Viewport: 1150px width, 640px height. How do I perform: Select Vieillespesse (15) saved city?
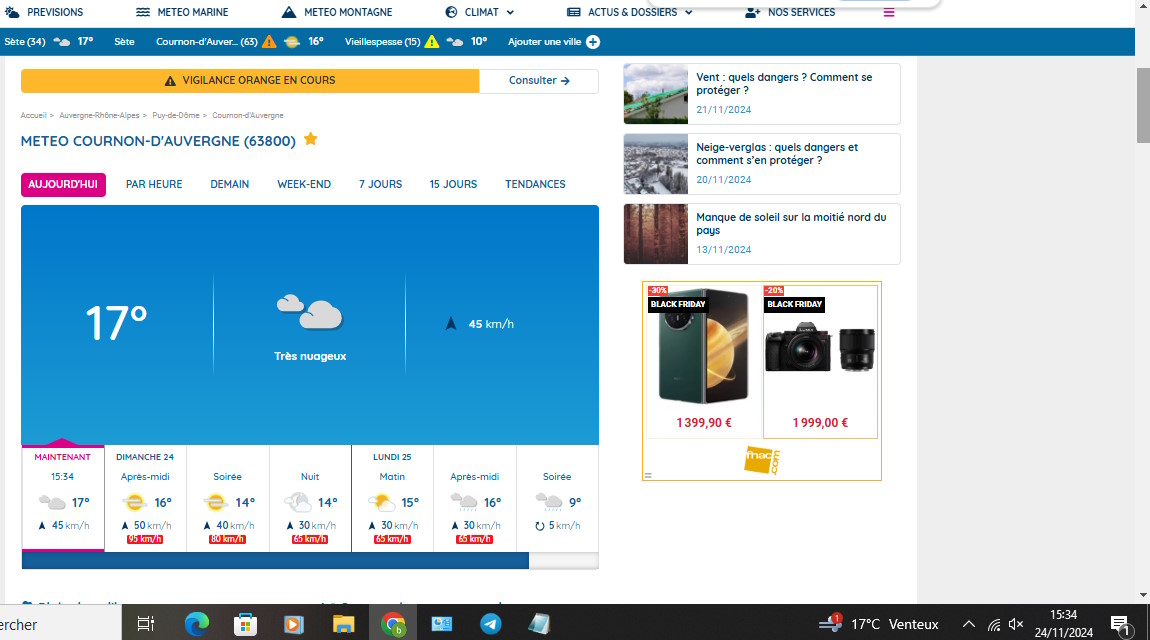tap(382, 42)
